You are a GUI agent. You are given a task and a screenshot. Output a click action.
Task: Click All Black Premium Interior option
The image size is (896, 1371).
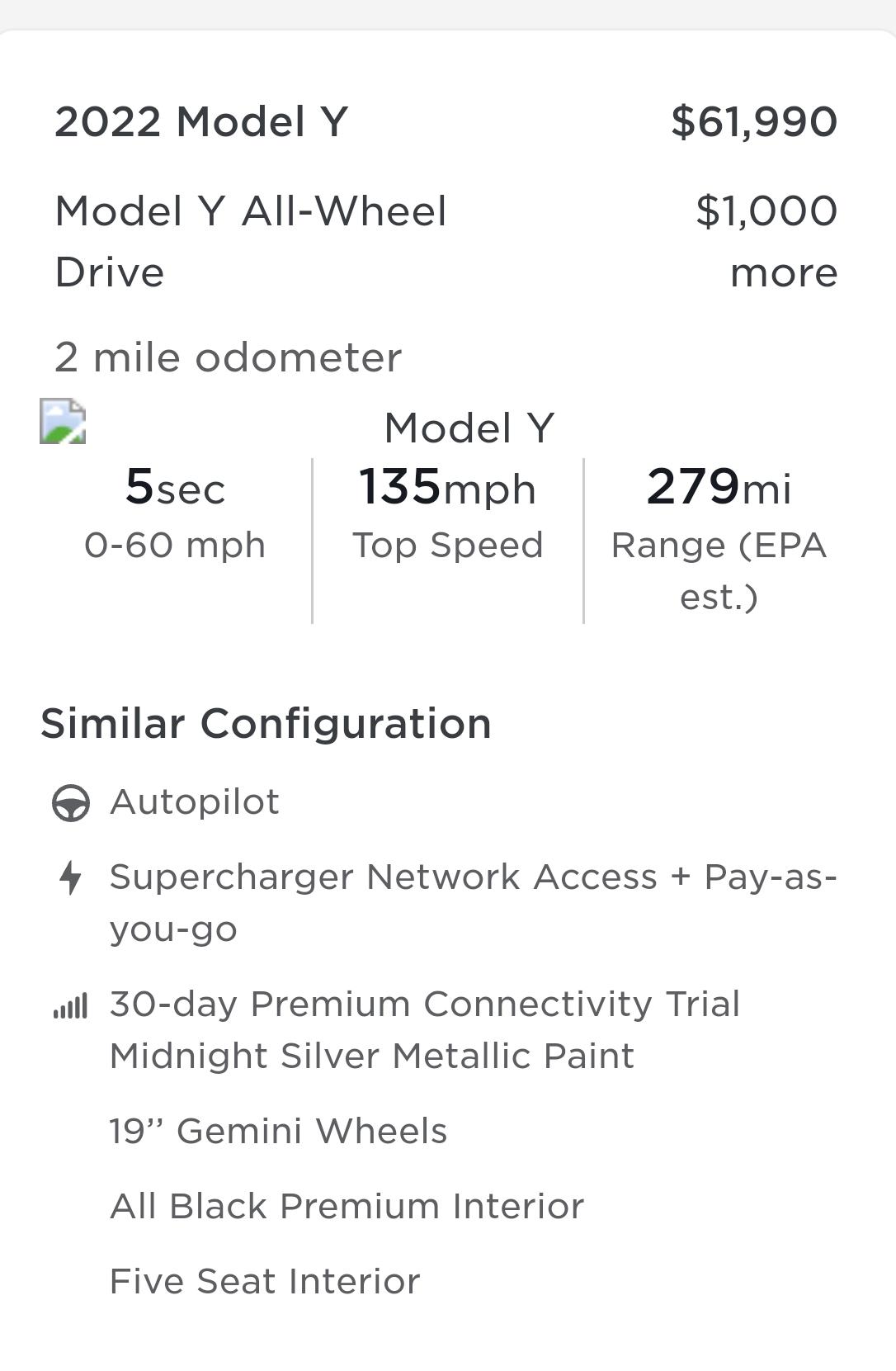(x=347, y=1207)
